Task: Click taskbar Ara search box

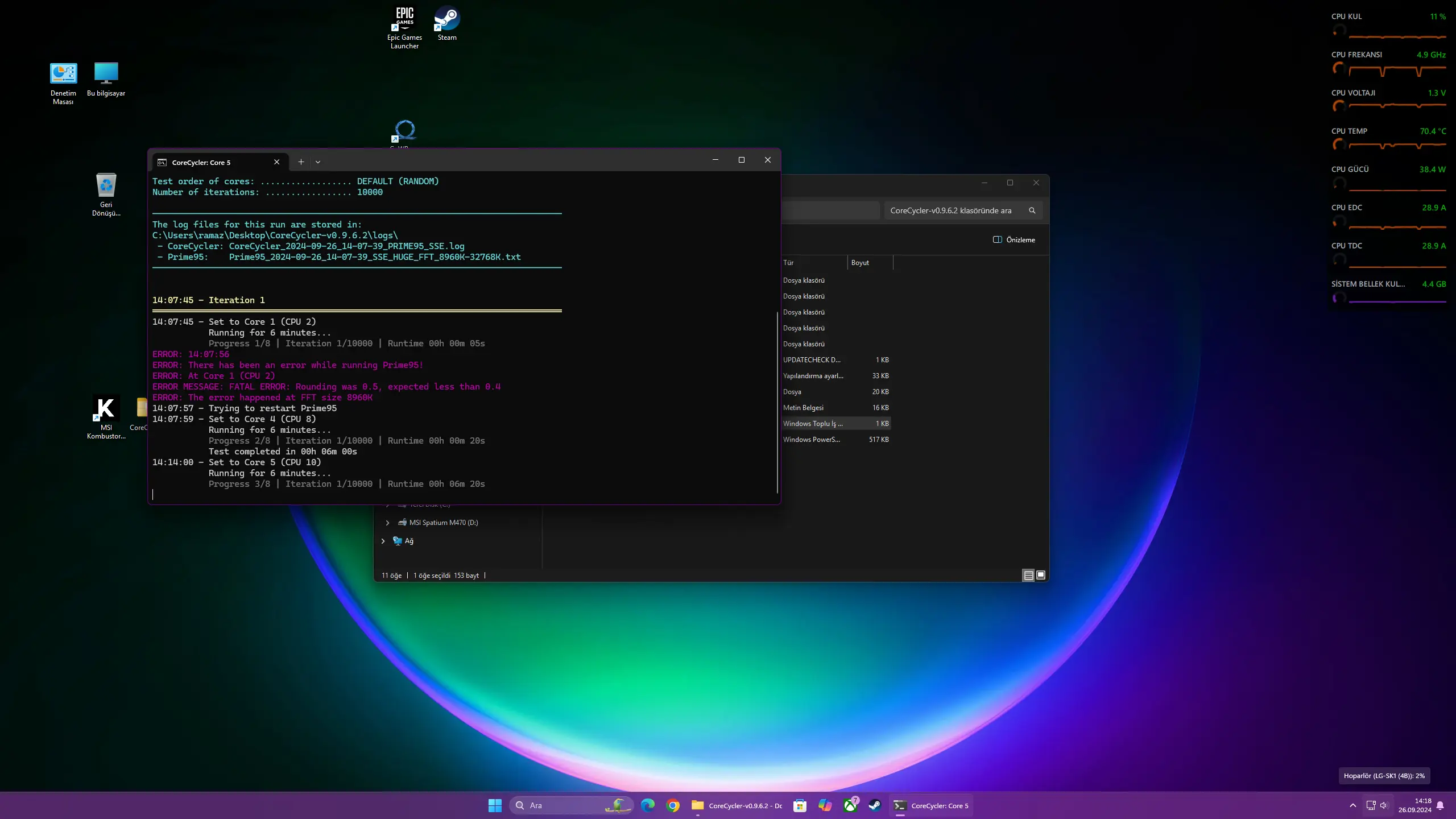Action: (571, 805)
